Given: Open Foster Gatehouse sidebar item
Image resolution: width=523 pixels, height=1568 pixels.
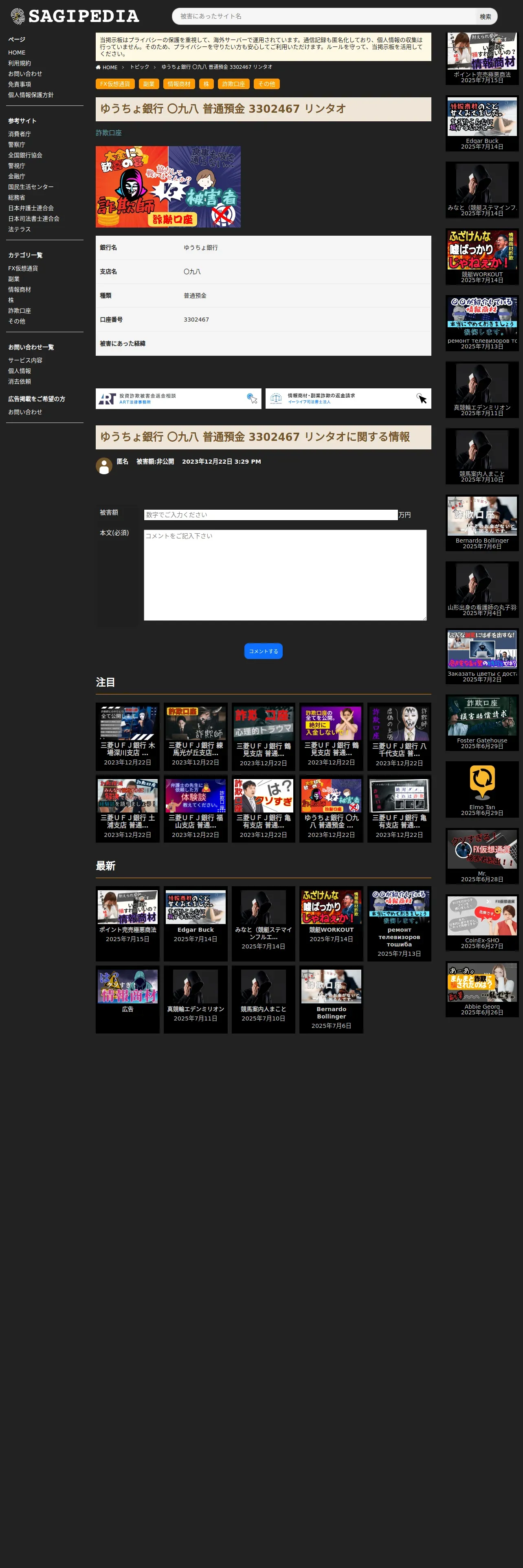Looking at the screenshot, I should [482, 723].
